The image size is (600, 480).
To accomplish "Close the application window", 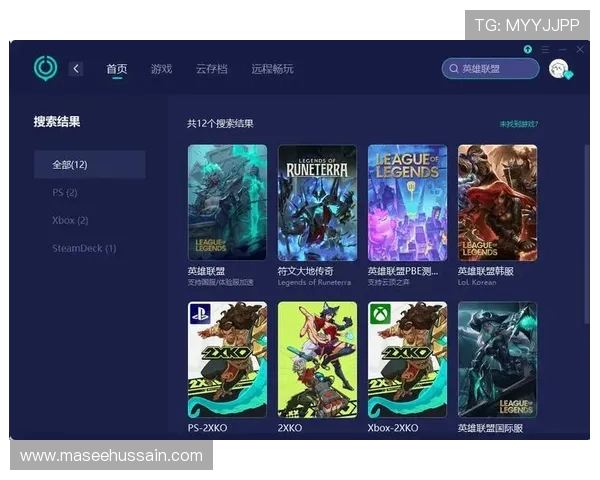I will point(580,49).
